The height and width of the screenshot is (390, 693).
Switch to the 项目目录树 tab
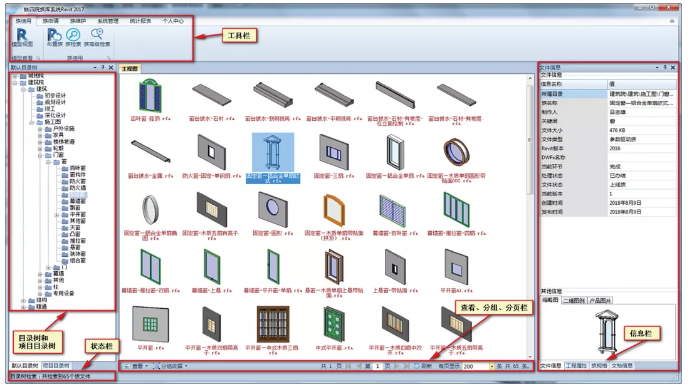56,366
